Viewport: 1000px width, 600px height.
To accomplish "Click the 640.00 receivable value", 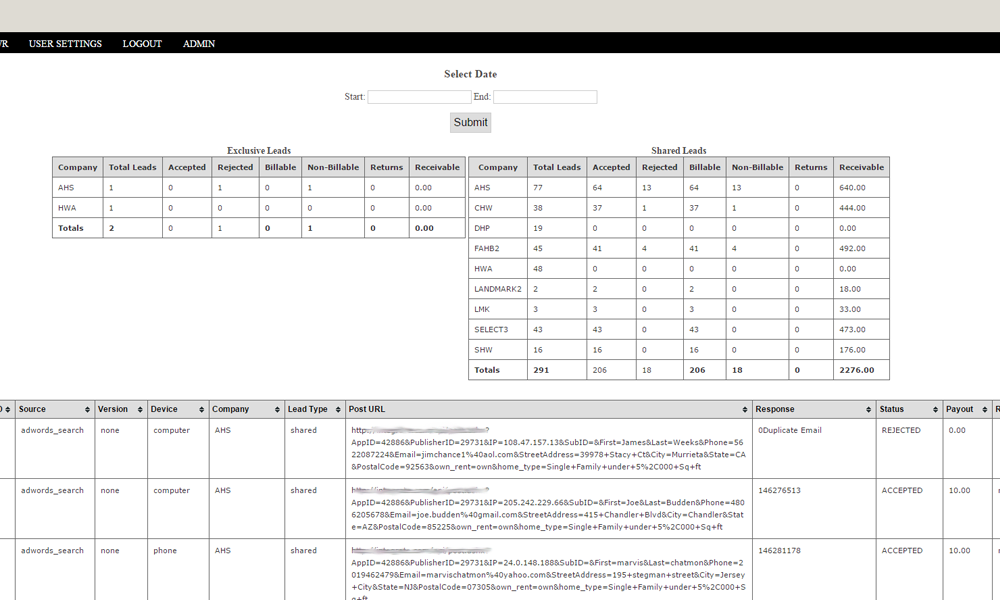I will coord(852,187).
